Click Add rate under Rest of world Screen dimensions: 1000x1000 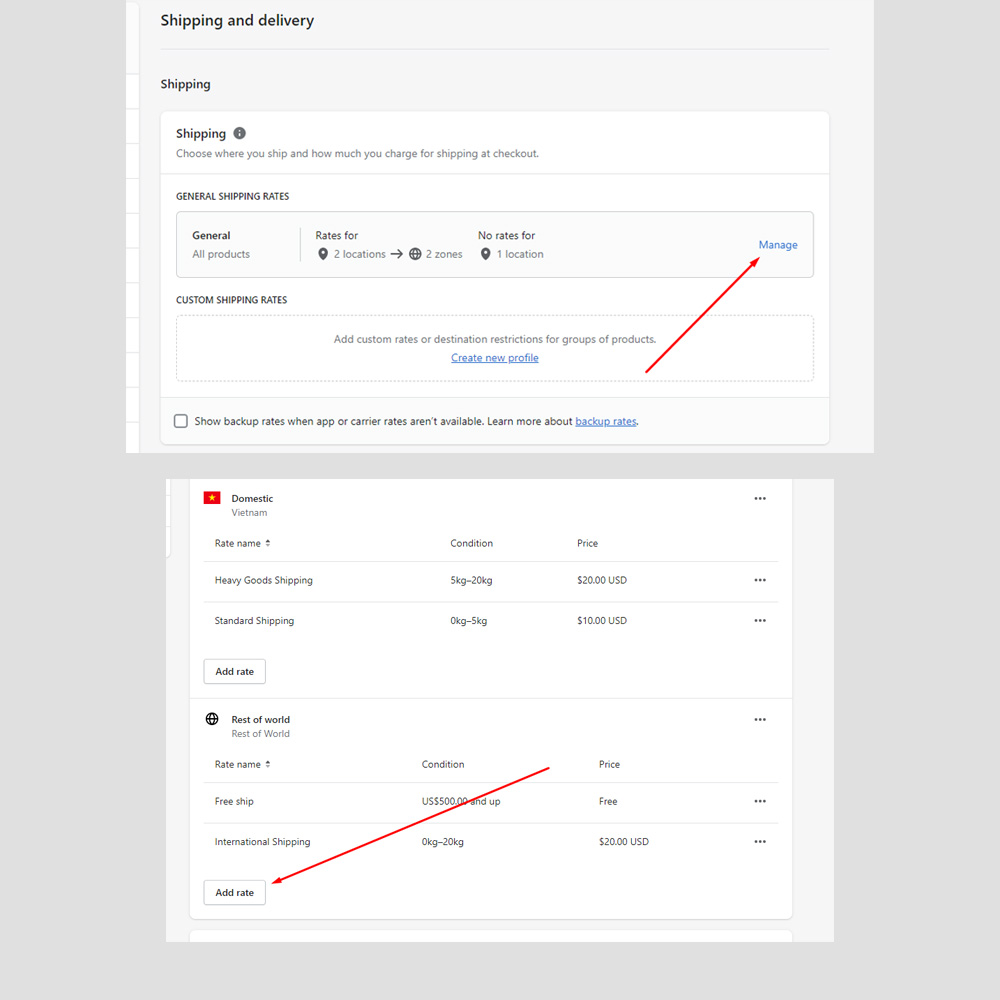tap(235, 893)
